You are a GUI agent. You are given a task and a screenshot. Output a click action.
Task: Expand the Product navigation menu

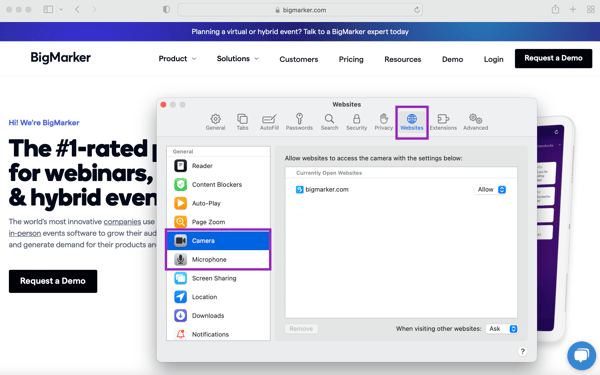[x=177, y=59]
